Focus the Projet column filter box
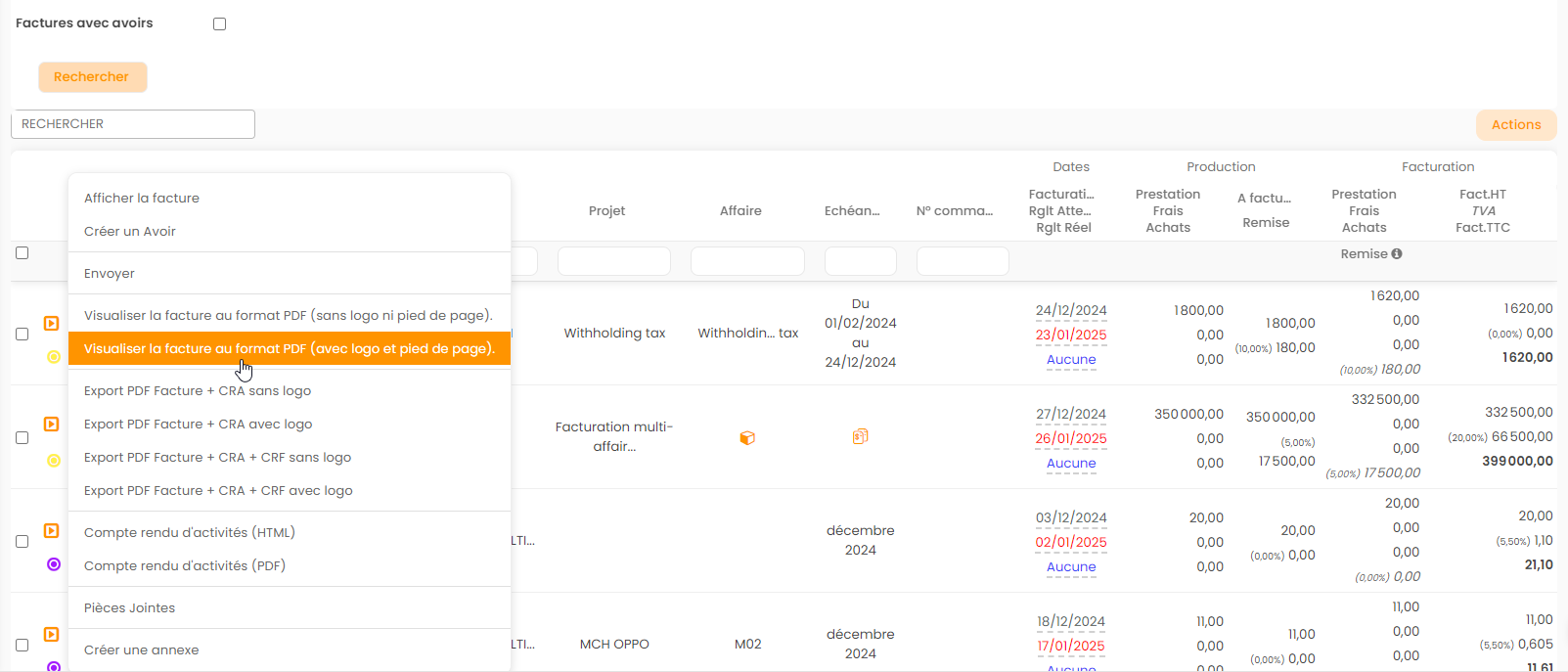Image resolution: width=1568 pixels, height=672 pixels. [613, 261]
